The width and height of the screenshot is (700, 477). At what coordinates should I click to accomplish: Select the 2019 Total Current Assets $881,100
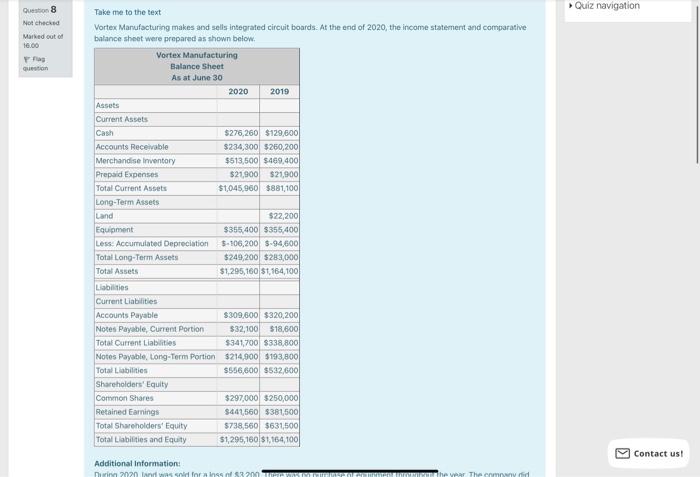(282, 188)
